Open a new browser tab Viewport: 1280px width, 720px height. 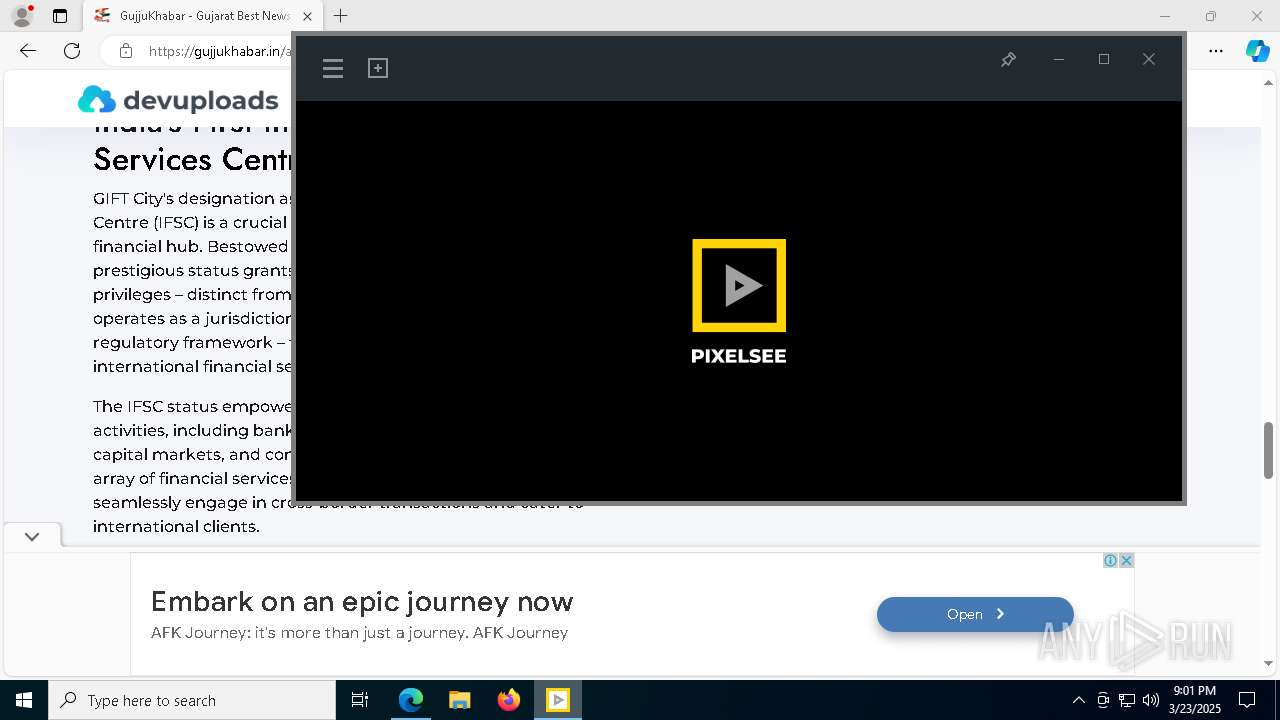[x=341, y=16]
